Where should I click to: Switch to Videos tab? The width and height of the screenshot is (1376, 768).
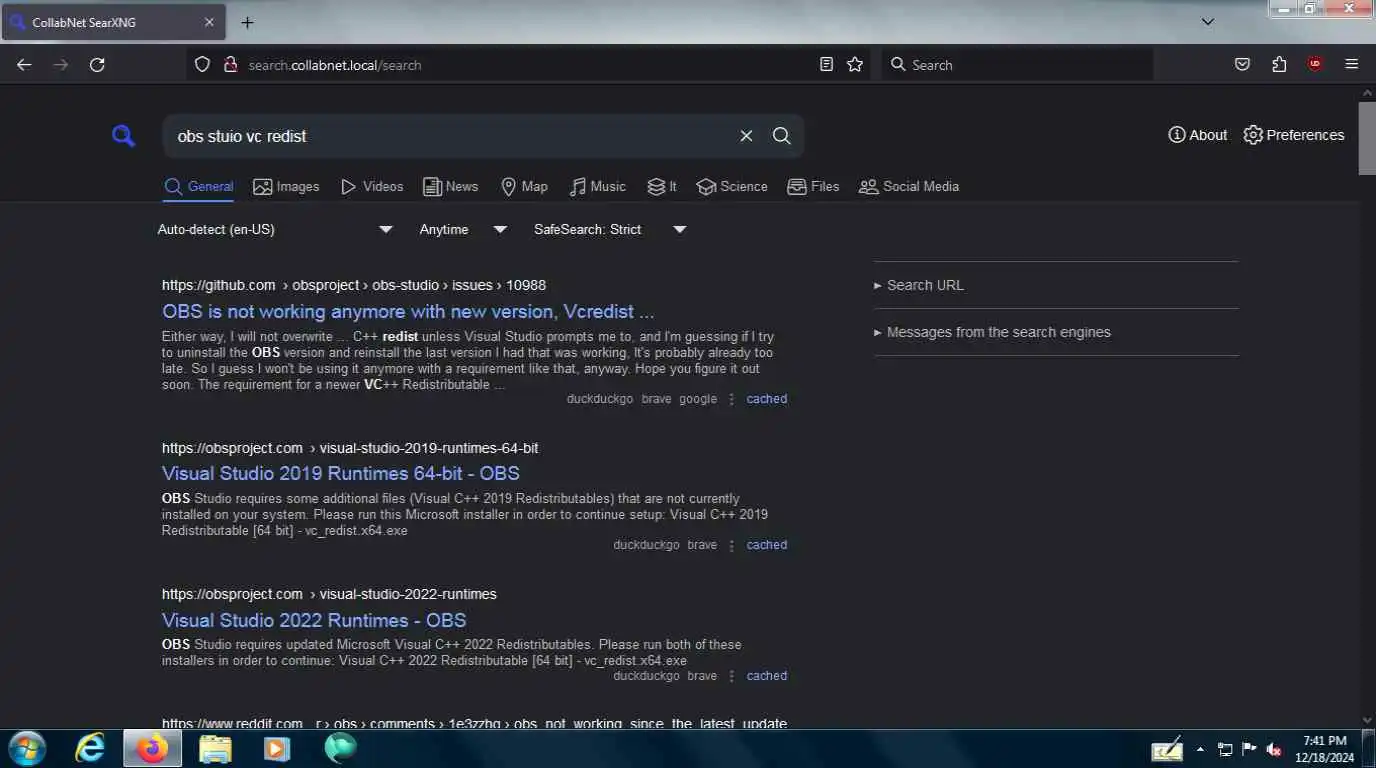[x=372, y=187]
